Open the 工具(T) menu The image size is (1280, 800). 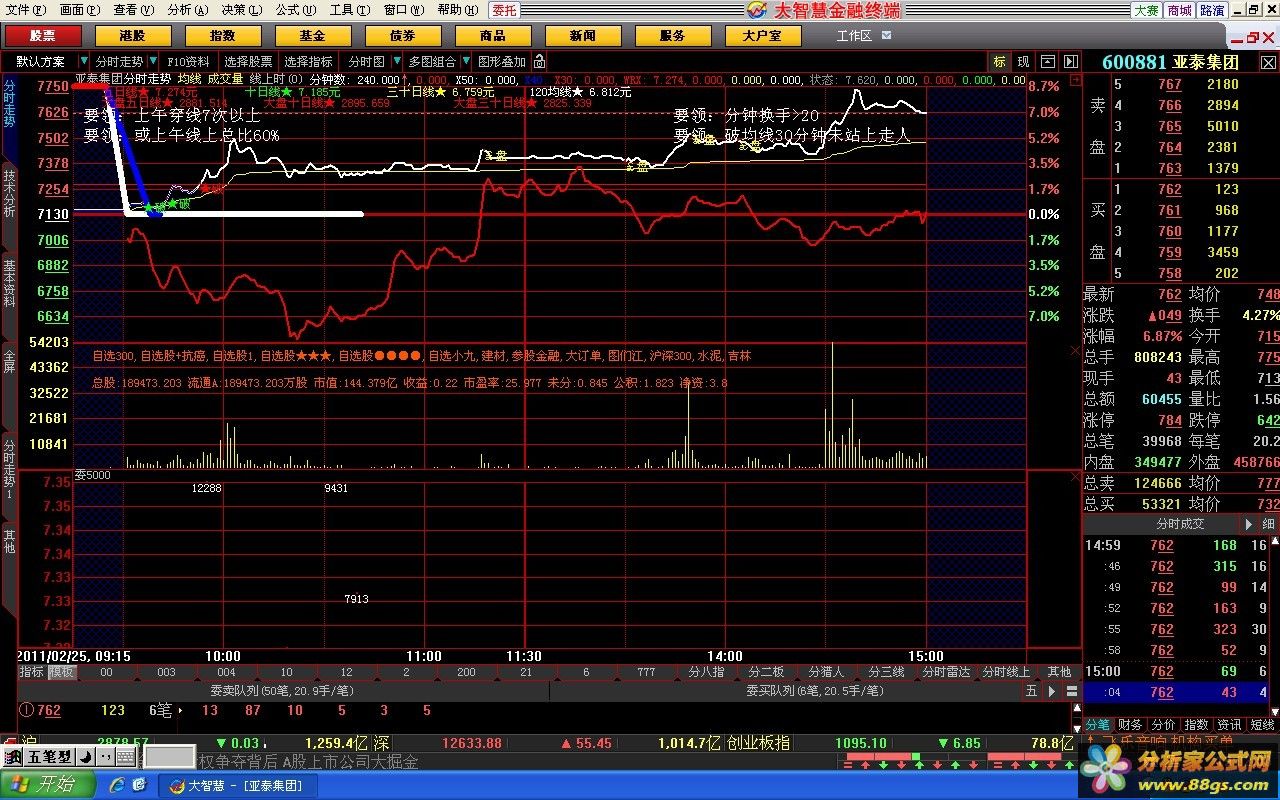click(x=349, y=10)
